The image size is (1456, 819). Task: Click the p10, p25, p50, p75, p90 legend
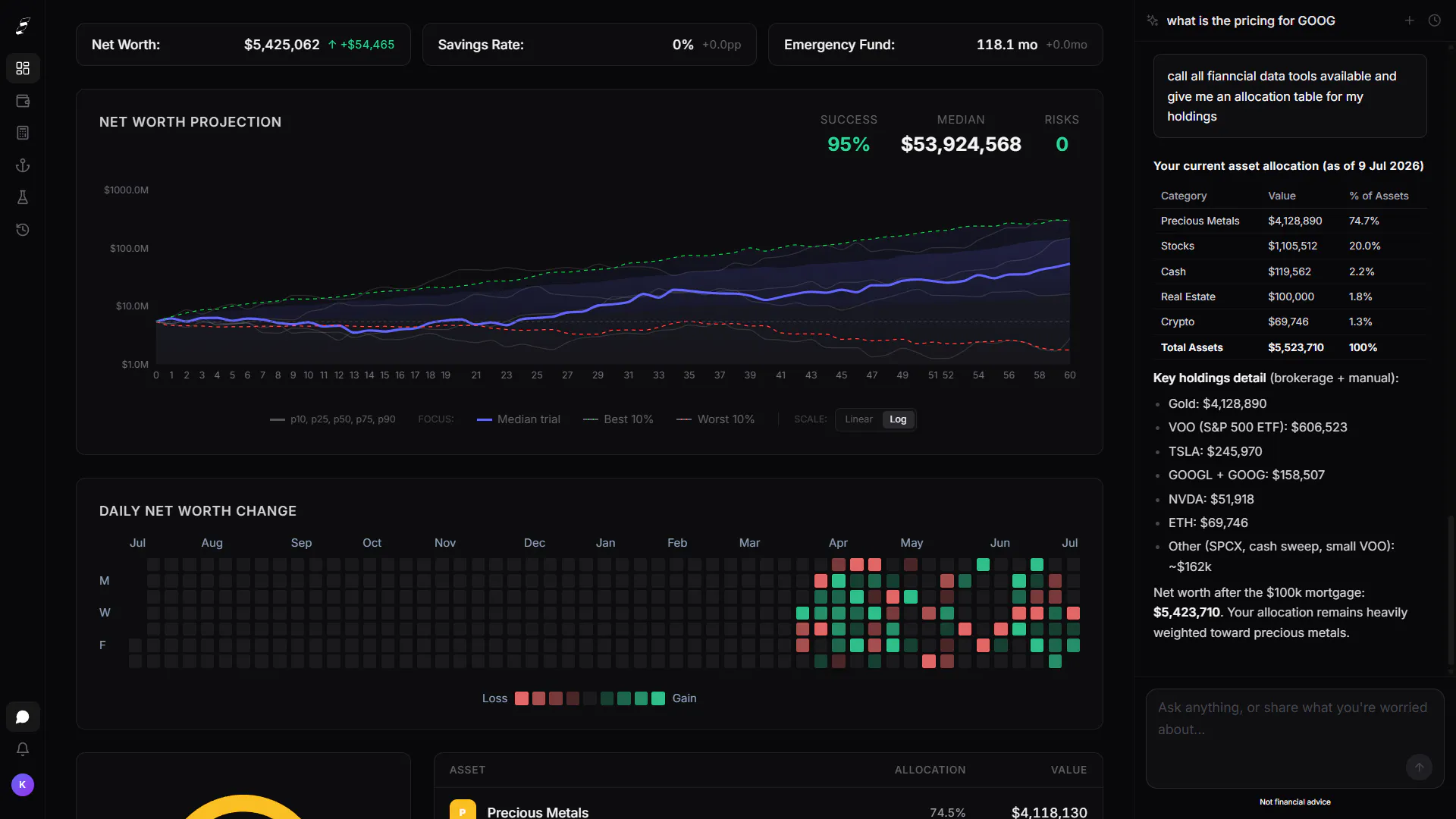pos(333,419)
